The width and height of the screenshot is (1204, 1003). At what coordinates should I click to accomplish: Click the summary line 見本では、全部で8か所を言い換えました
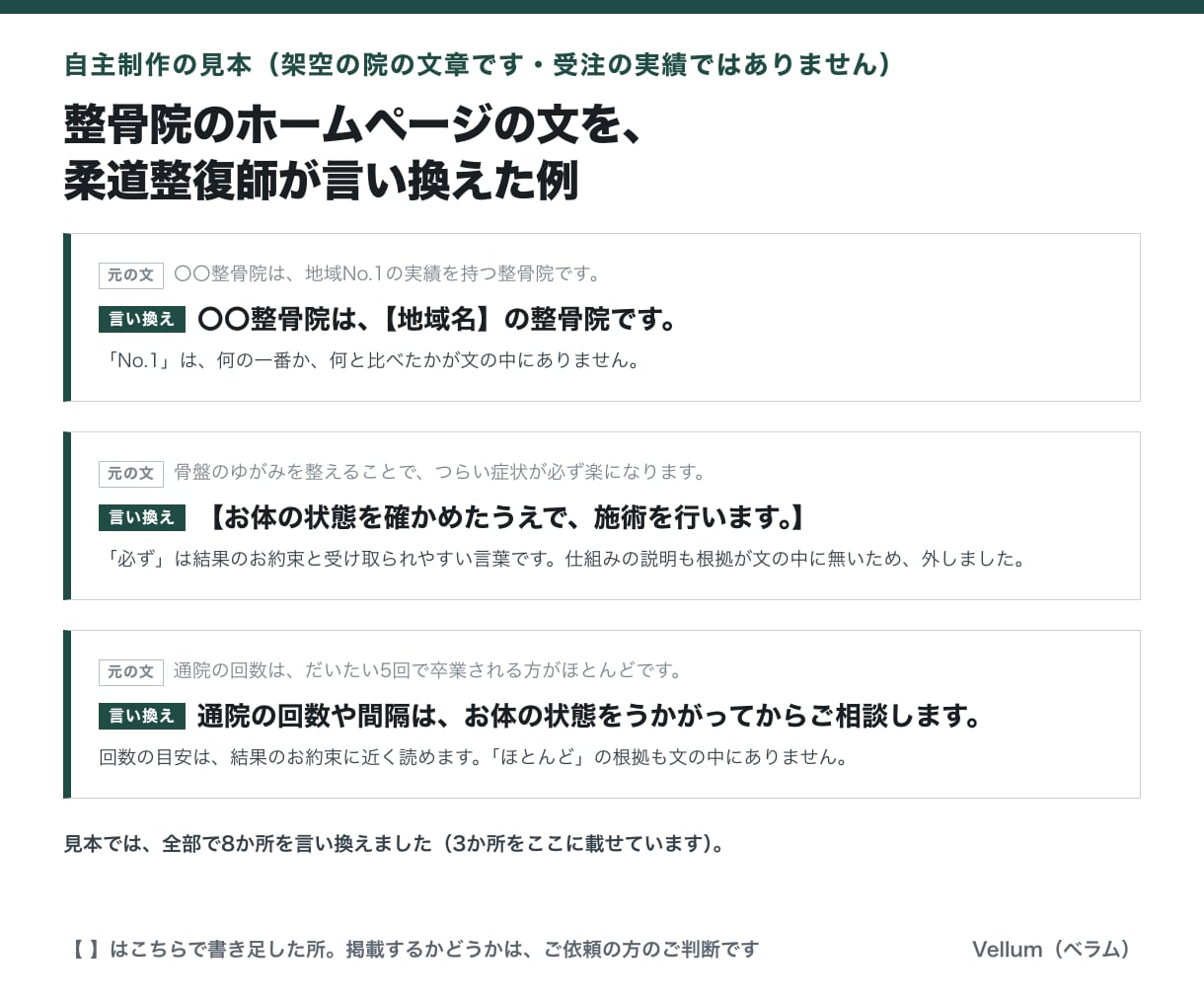click(396, 844)
